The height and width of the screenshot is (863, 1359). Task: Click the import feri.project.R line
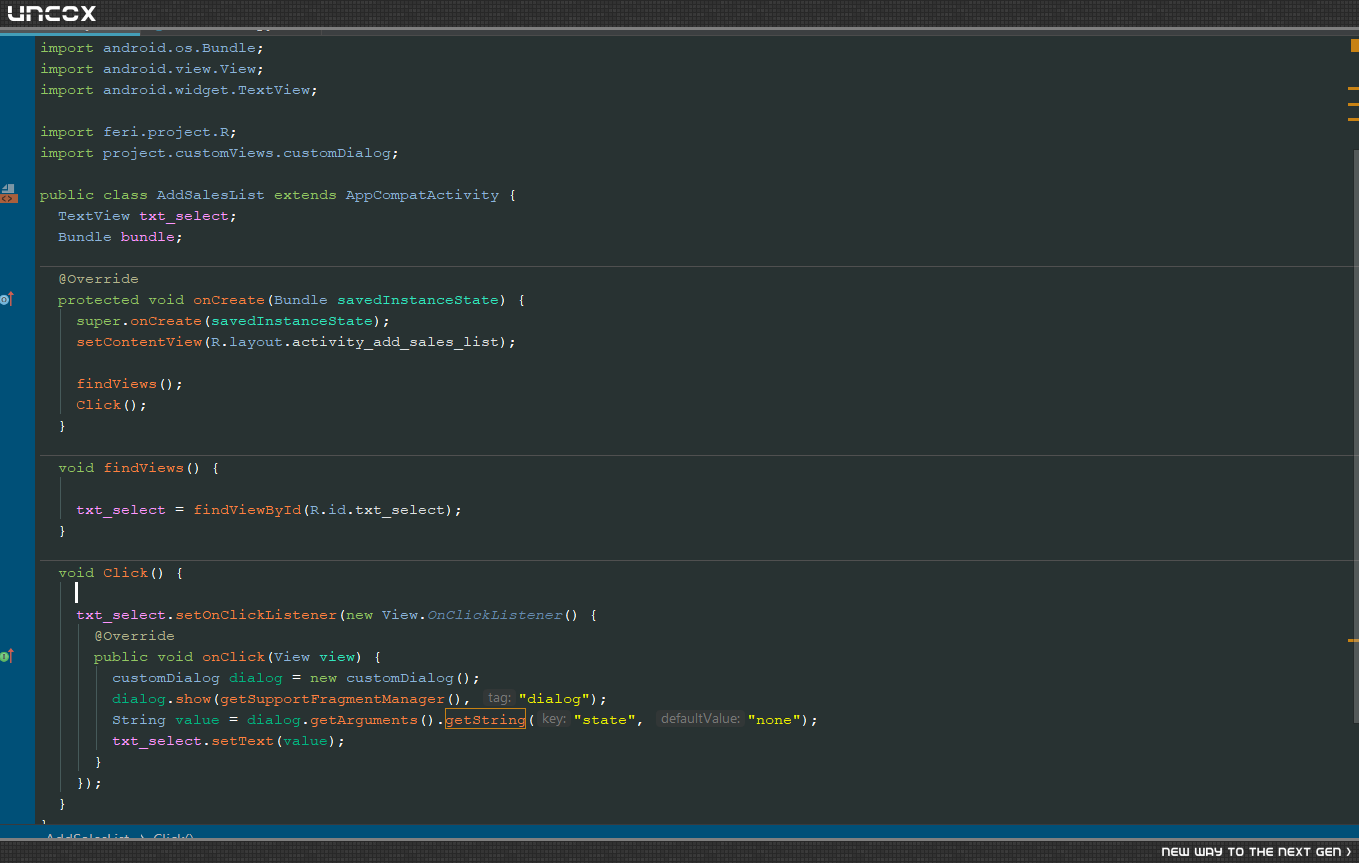click(139, 132)
